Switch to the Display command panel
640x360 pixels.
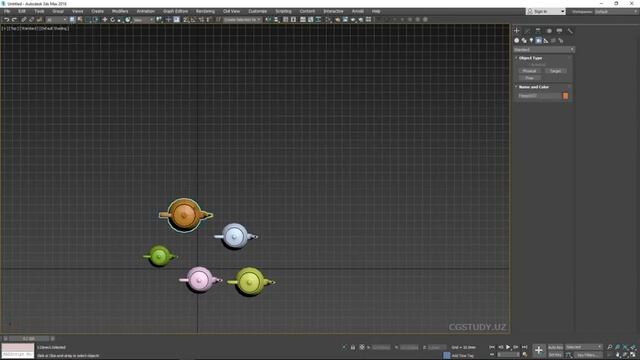click(559, 31)
